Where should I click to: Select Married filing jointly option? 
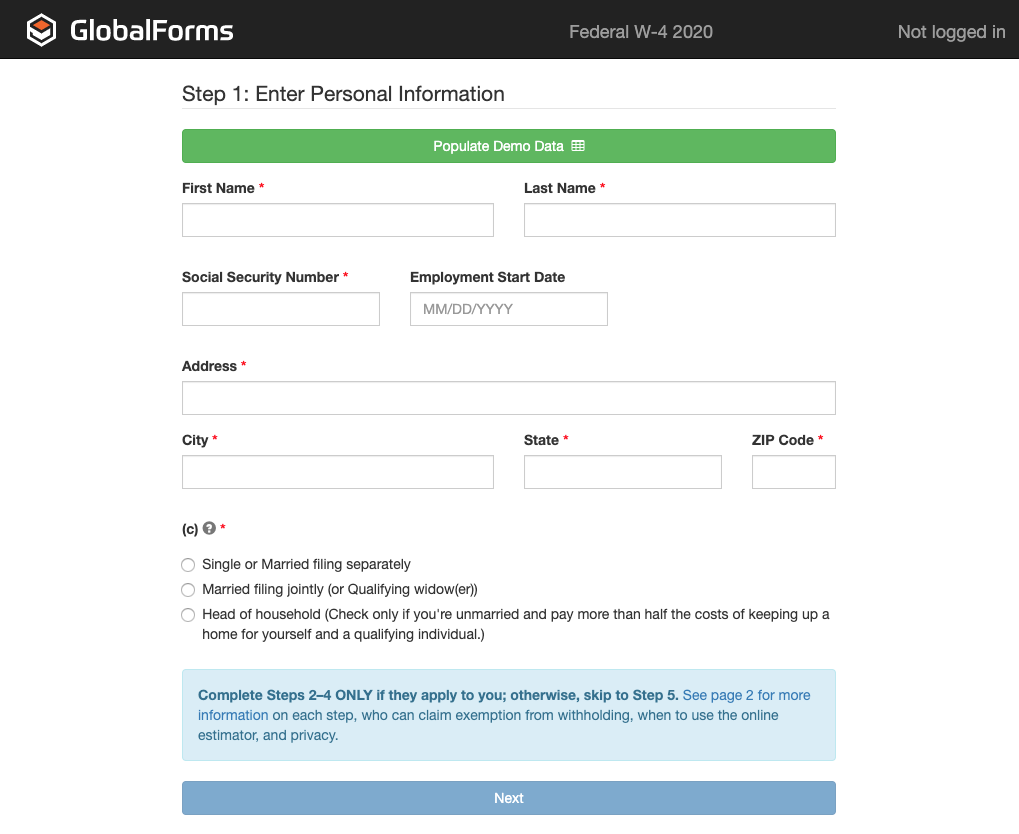point(188,590)
